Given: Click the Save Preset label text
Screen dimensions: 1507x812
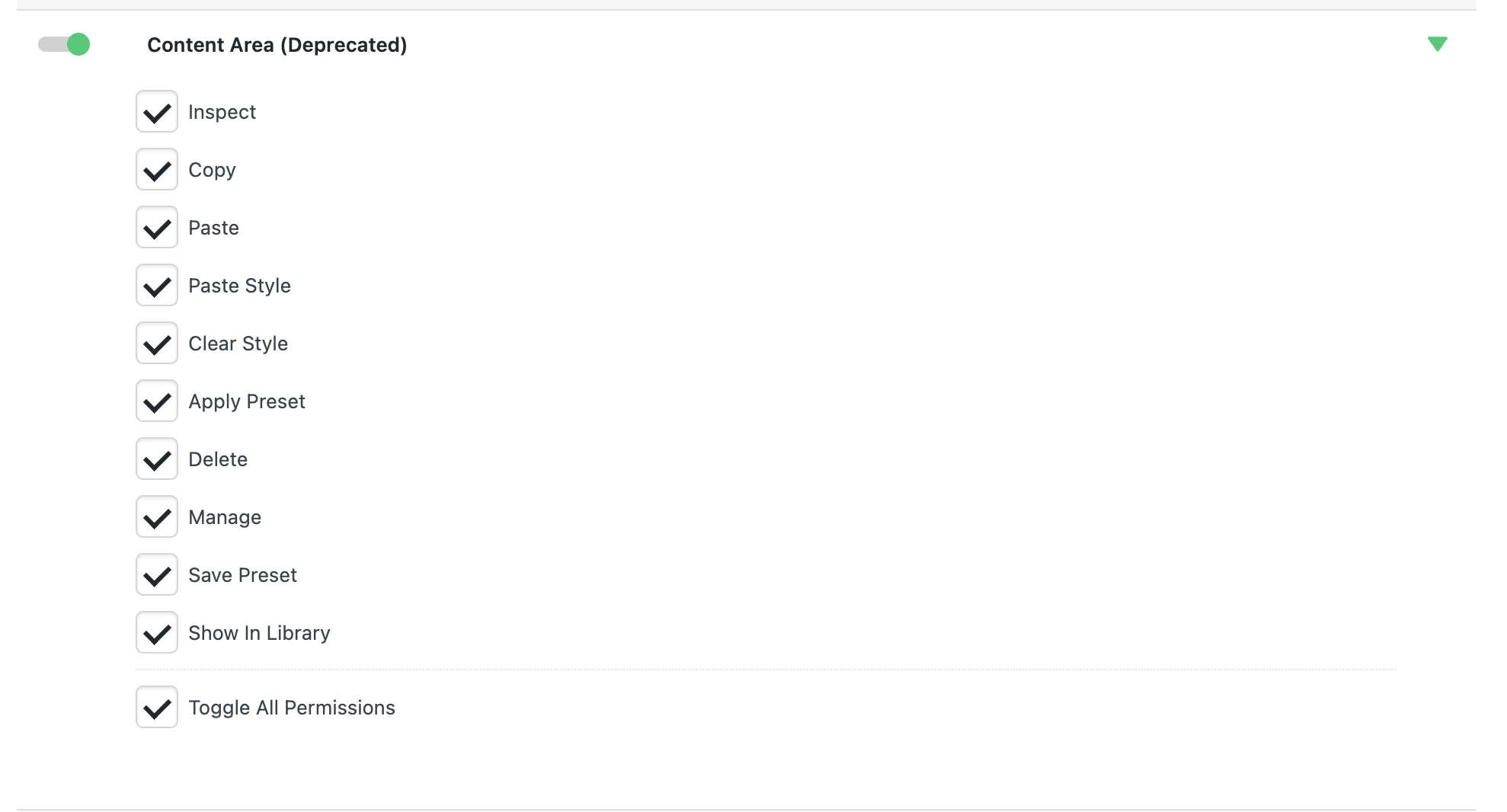Looking at the screenshot, I should point(242,575).
